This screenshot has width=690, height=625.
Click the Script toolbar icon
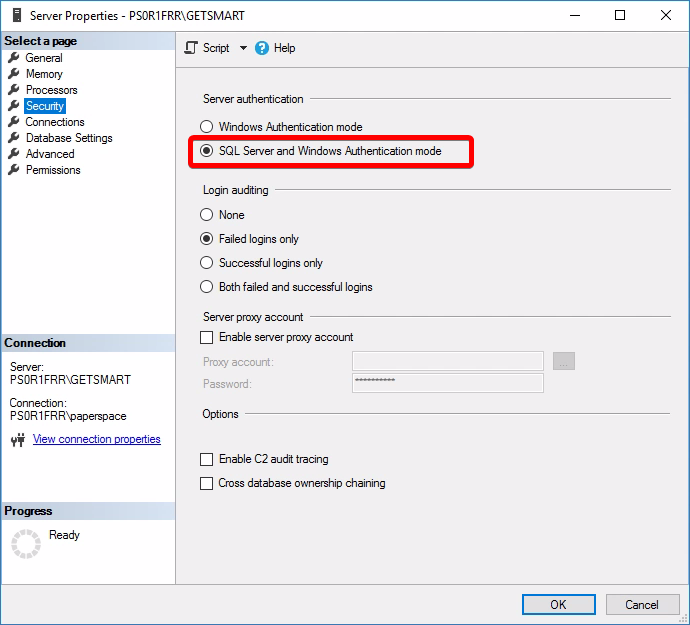192,48
